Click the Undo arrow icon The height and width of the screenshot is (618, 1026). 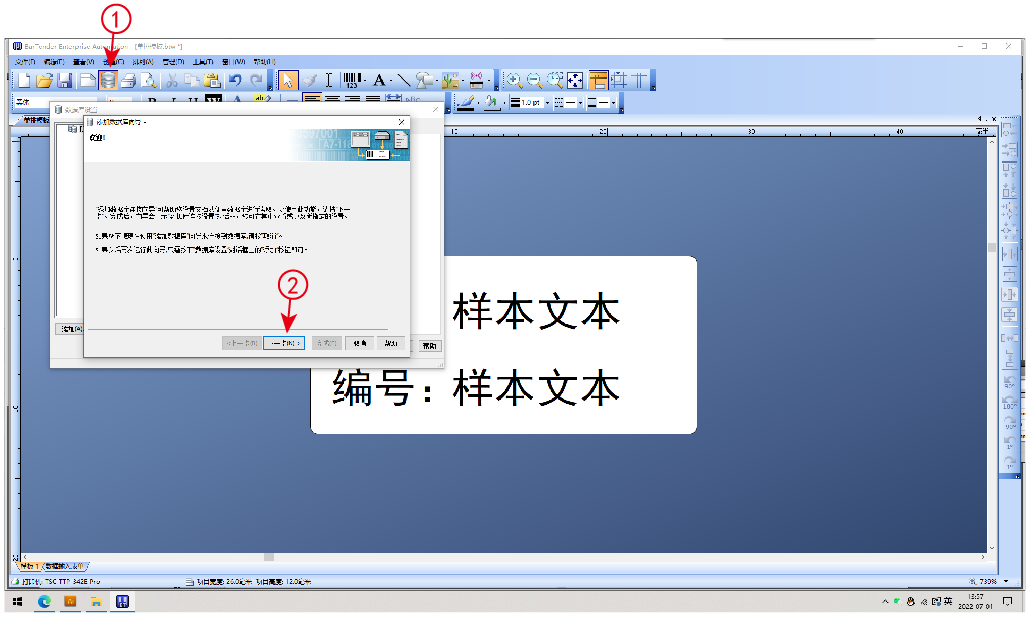coord(235,80)
